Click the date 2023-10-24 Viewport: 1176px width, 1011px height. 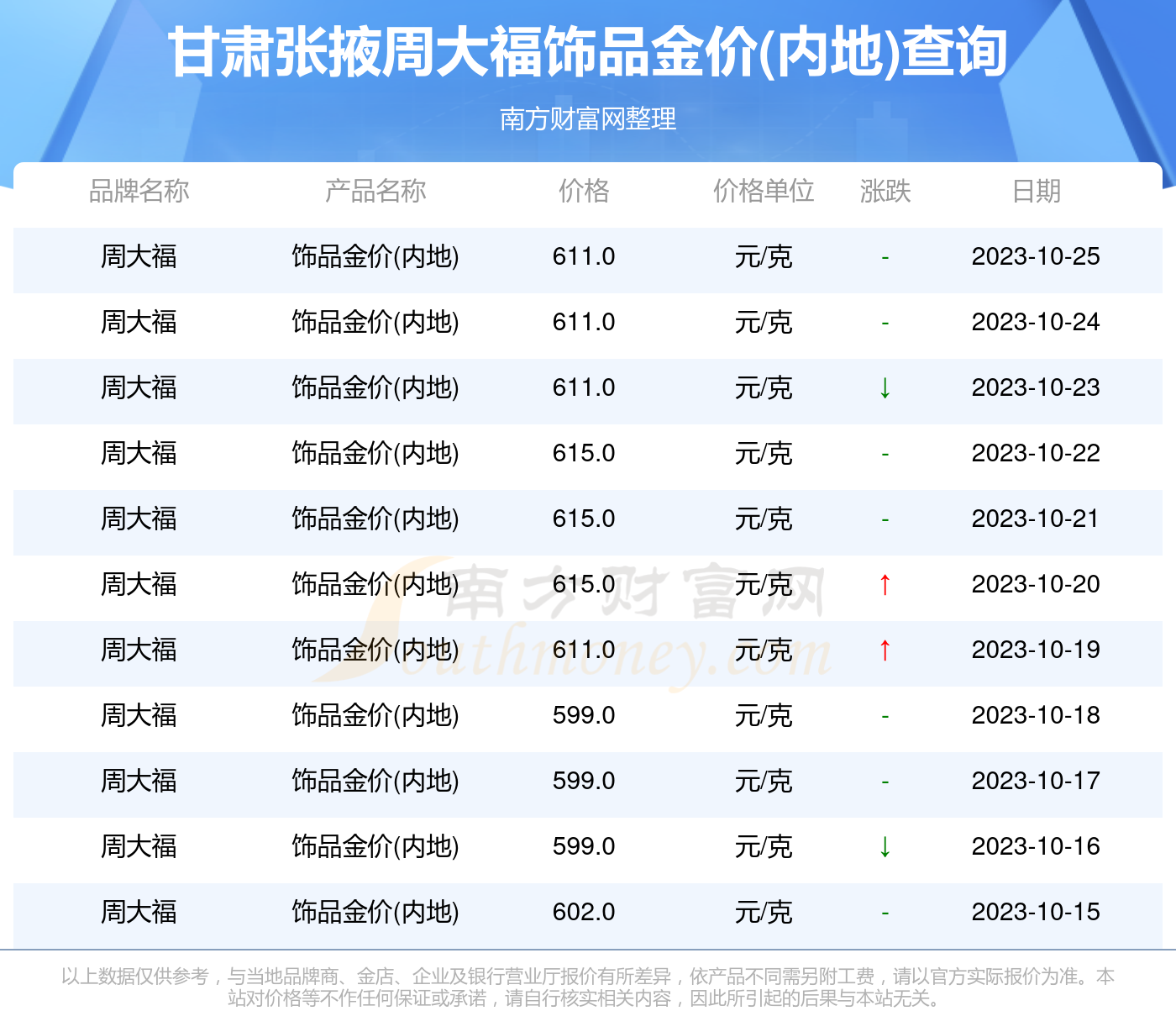coord(1036,322)
